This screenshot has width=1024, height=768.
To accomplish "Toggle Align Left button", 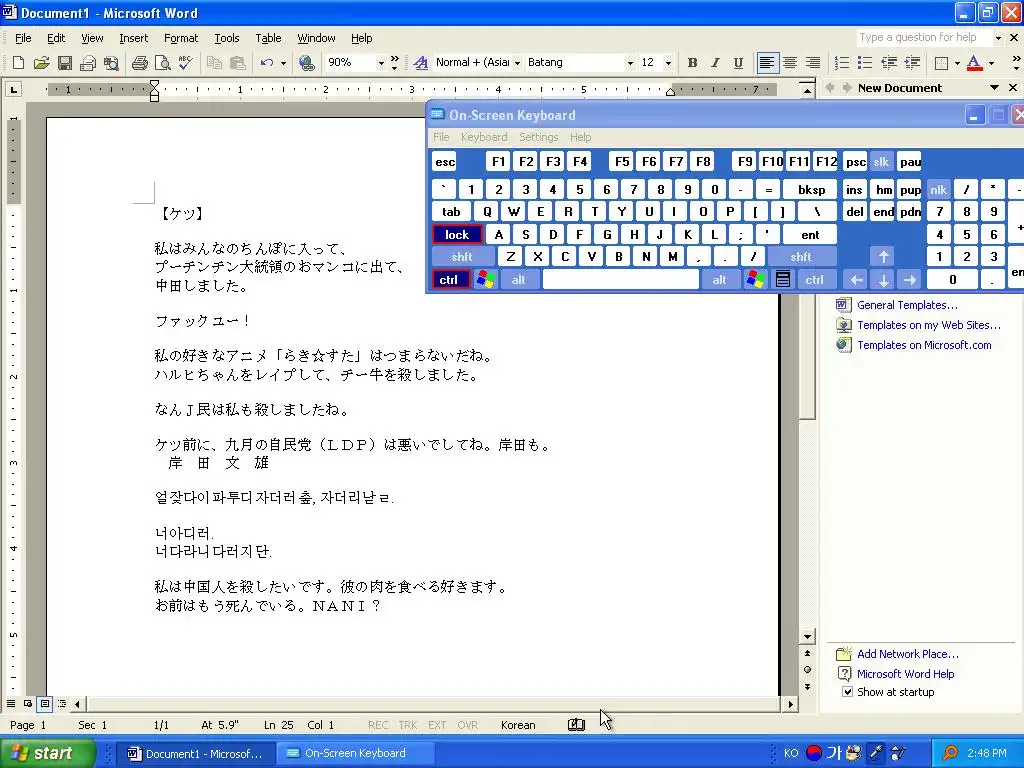I will pos(767,63).
